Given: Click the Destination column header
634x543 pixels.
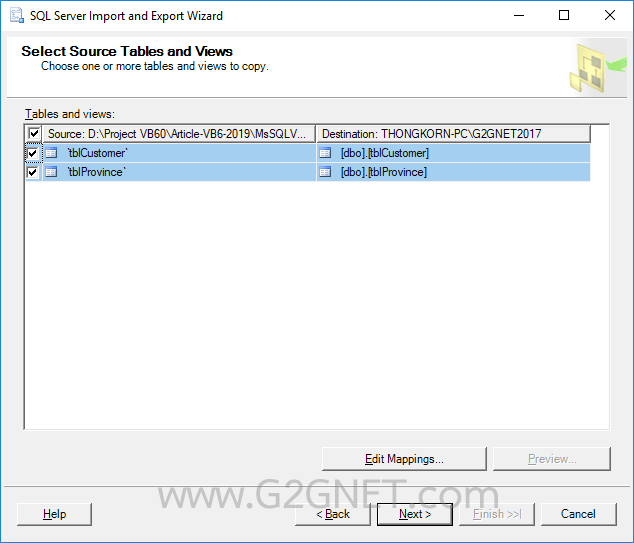Looking at the screenshot, I should coord(454,134).
